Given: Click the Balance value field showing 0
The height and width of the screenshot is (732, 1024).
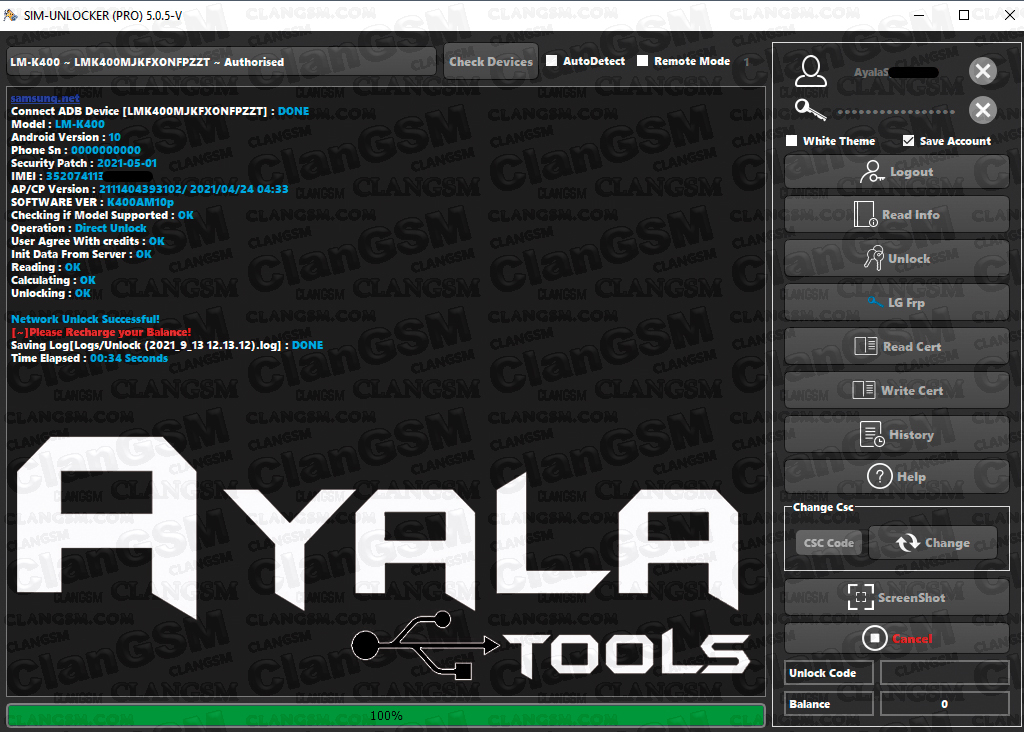Looking at the screenshot, I should (x=944, y=704).
